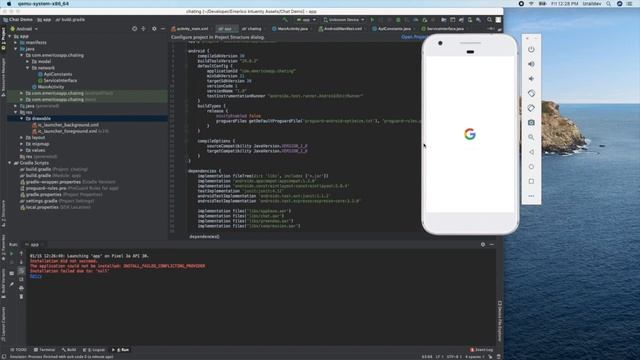
Task: Print Run console output with printer icon
Action: [x=21, y=288]
